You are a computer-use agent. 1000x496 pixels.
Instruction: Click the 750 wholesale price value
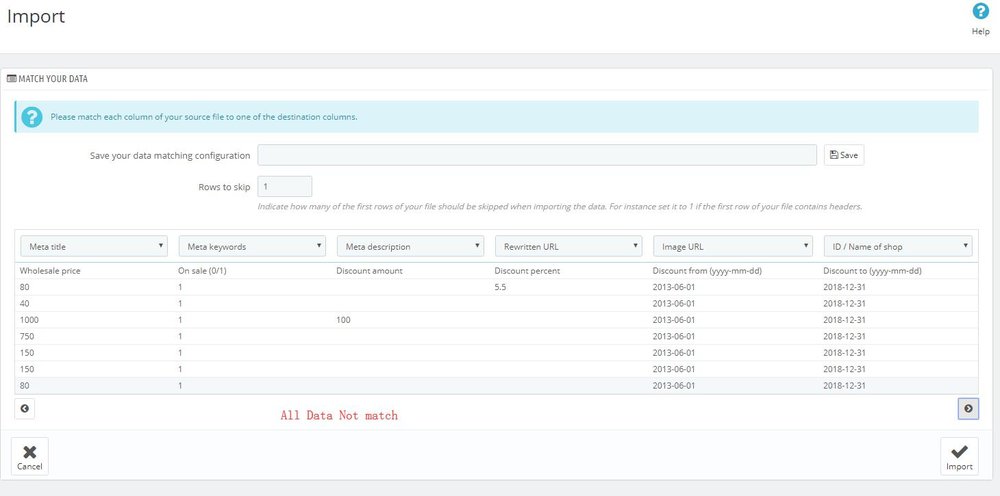pos(27,337)
